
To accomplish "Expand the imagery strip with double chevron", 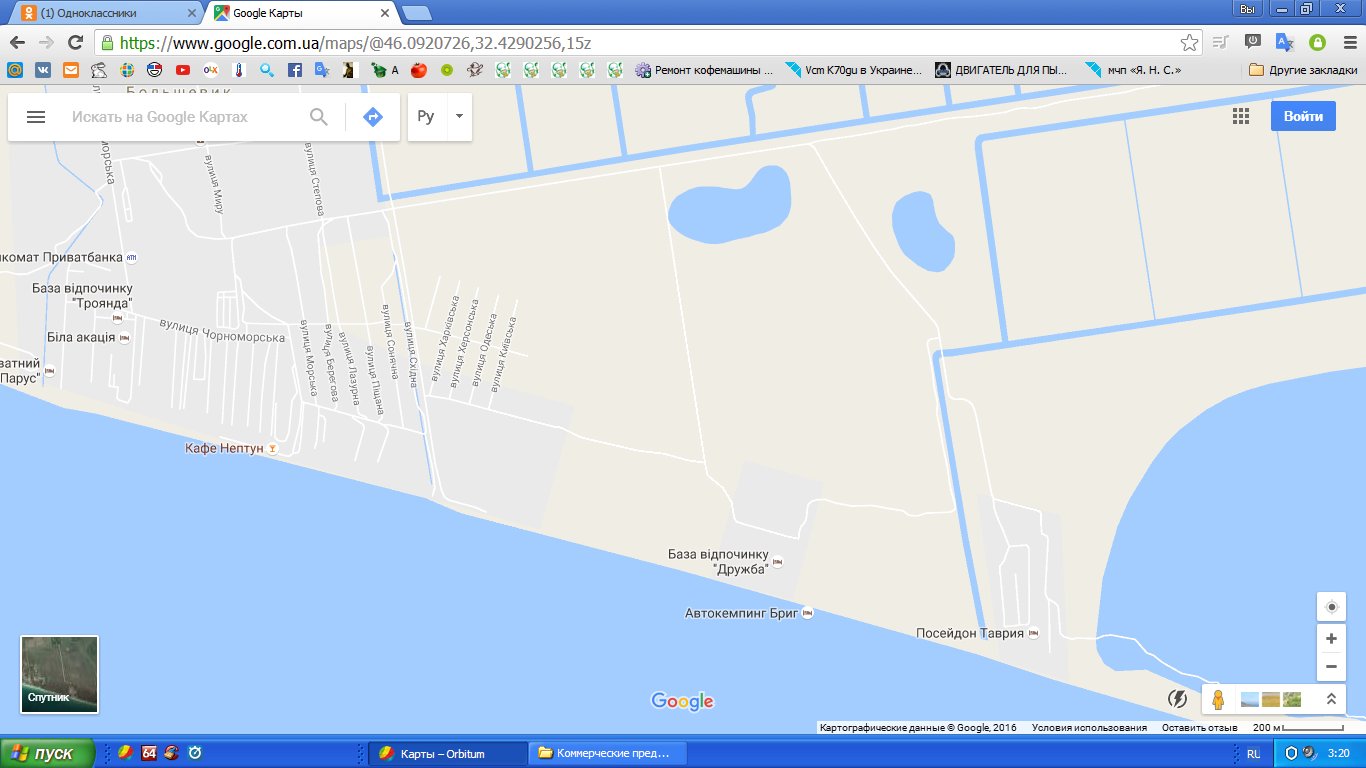I will coord(1331,699).
